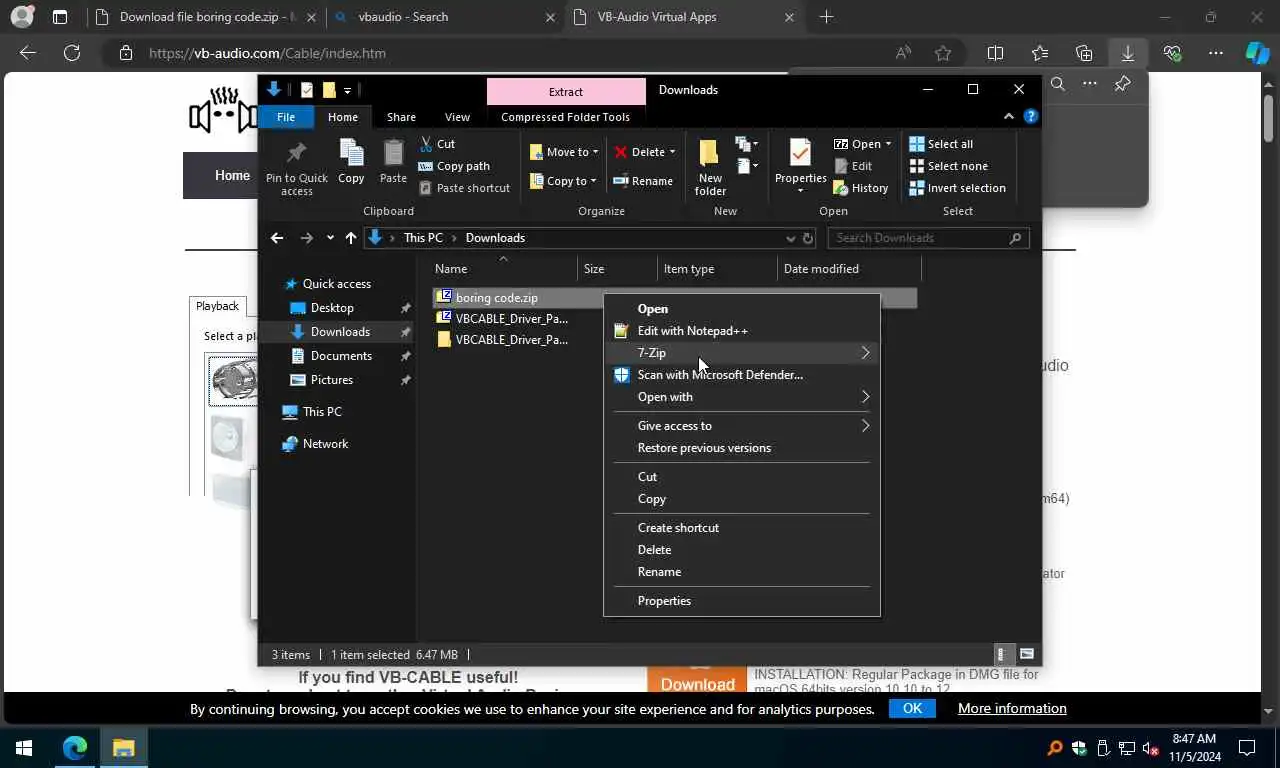The height and width of the screenshot is (768, 1280).
Task: Refresh the Downloads folder view
Action: pyautogui.click(x=808, y=238)
